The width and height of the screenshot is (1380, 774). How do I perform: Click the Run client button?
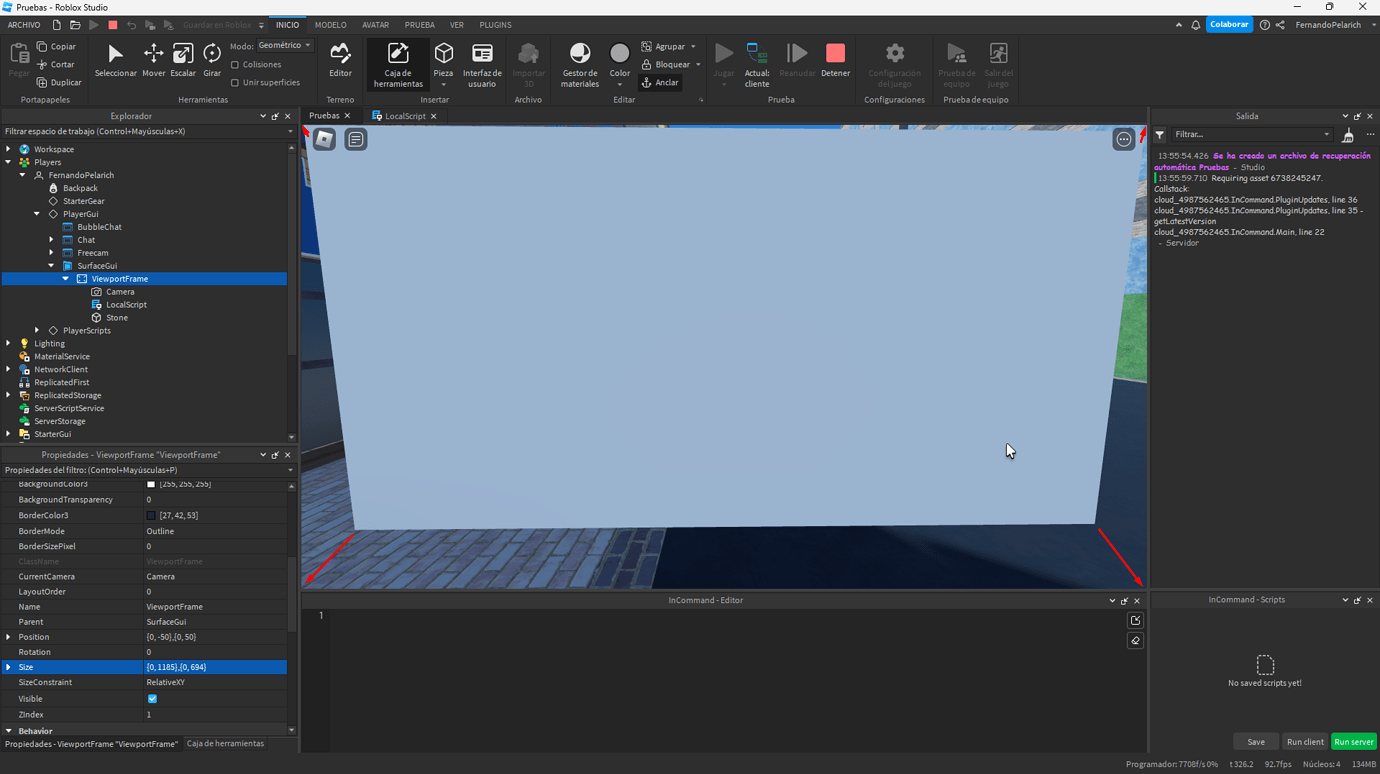(1305, 742)
